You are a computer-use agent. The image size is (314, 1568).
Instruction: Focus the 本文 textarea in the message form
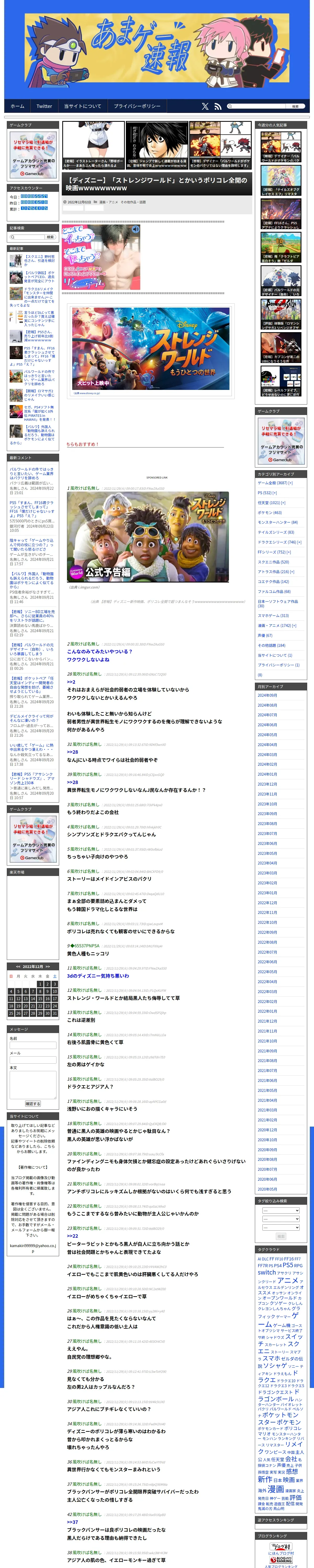click(33, 1085)
